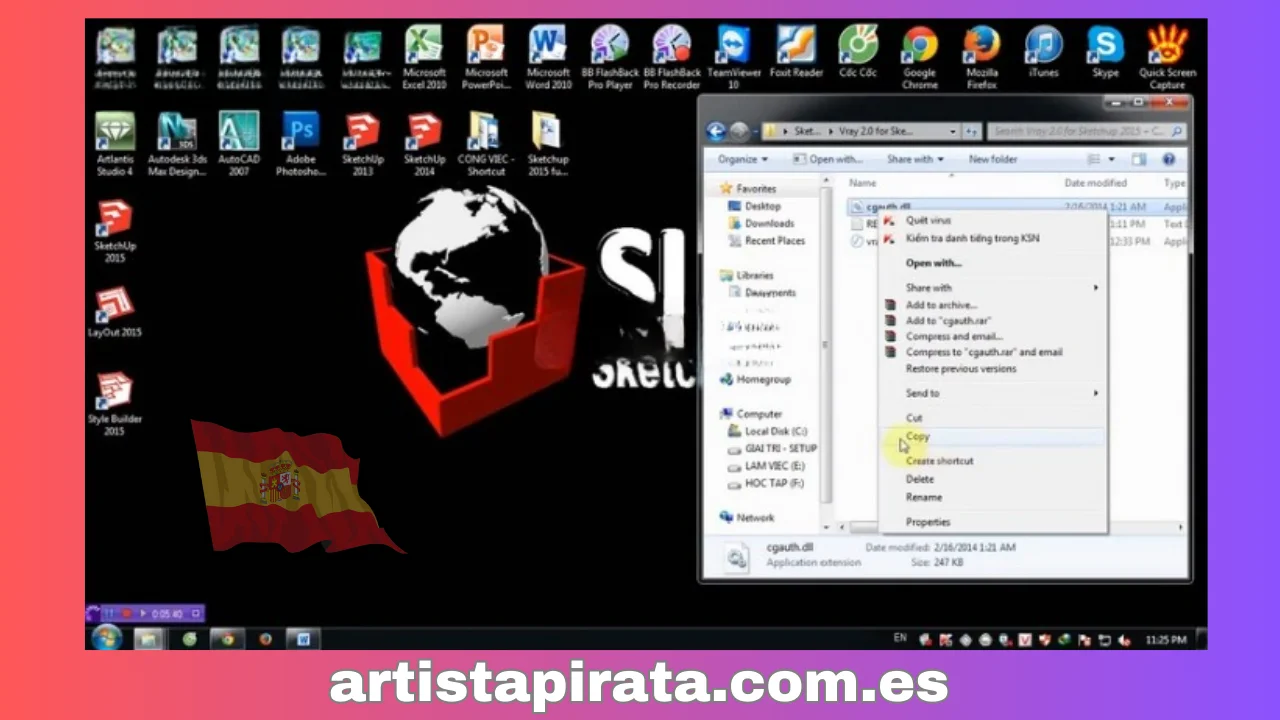The height and width of the screenshot is (720, 1280).
Task: Open Coc Coc browser shortcut
Action: (858, 52)
